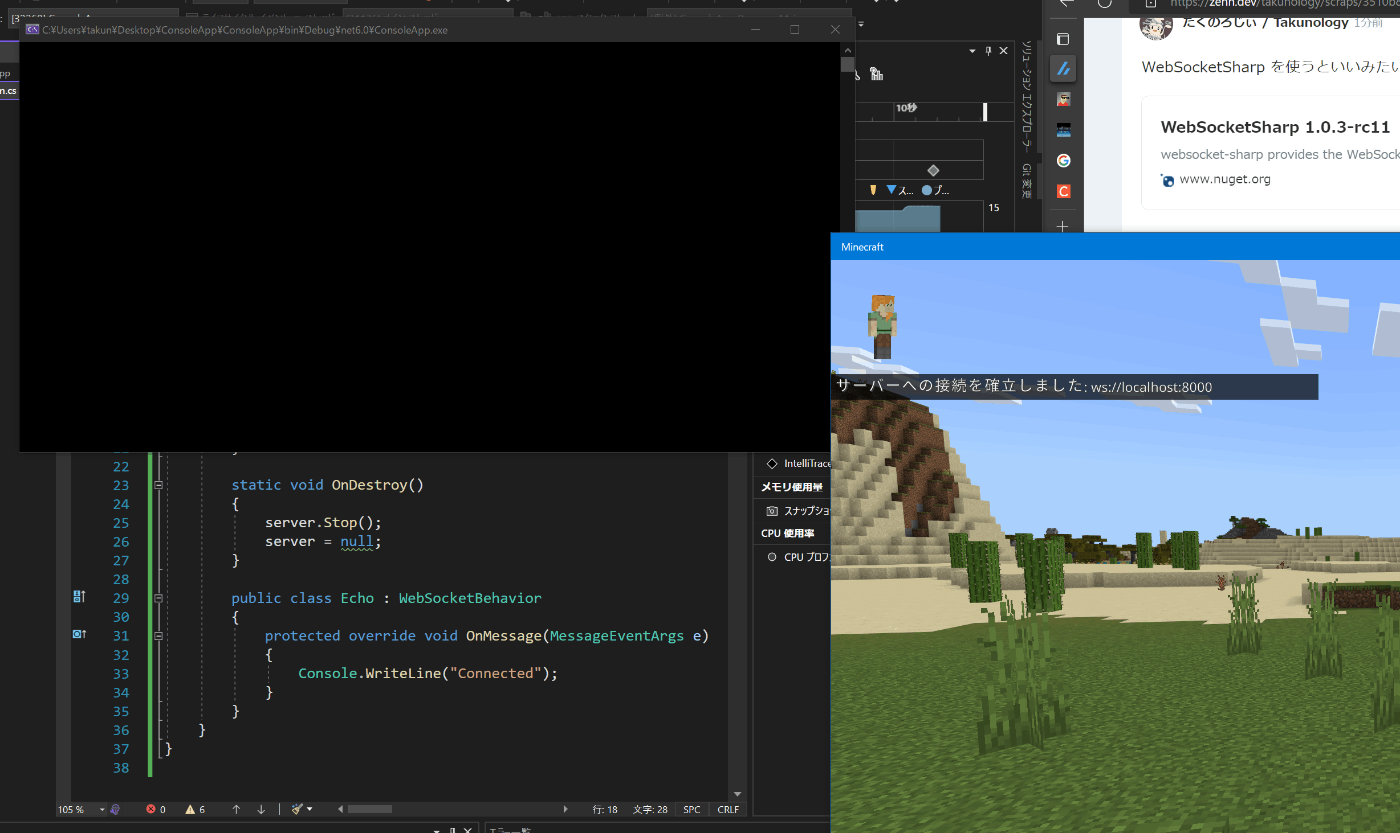Click the editor vertical scrollbar down arrow

coord(738,794)
